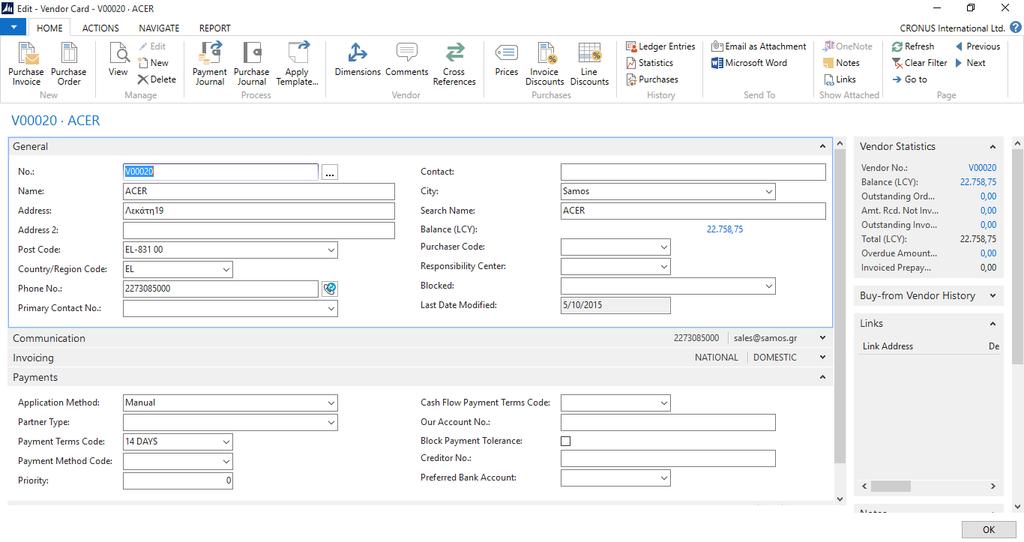Click the Address 2 input field

[259, 230]
